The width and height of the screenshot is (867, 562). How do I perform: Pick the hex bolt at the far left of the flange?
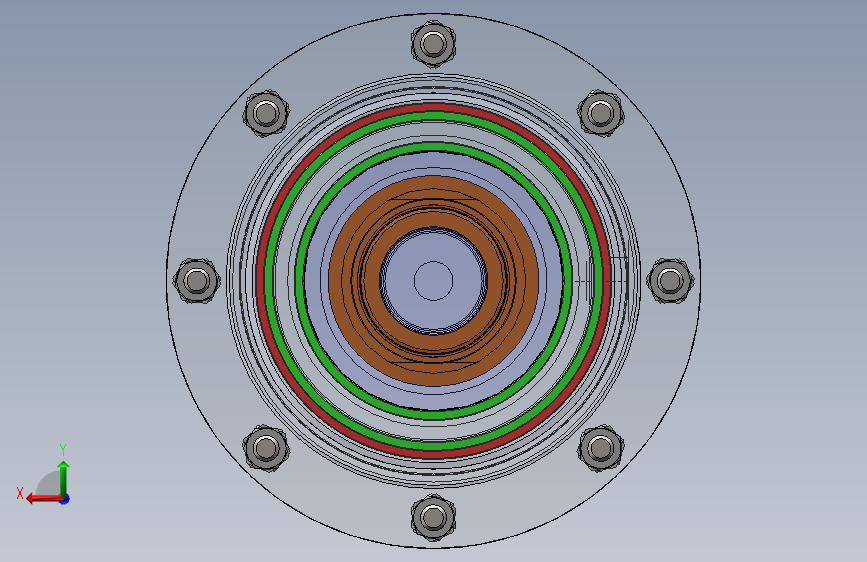coord(197,280)
